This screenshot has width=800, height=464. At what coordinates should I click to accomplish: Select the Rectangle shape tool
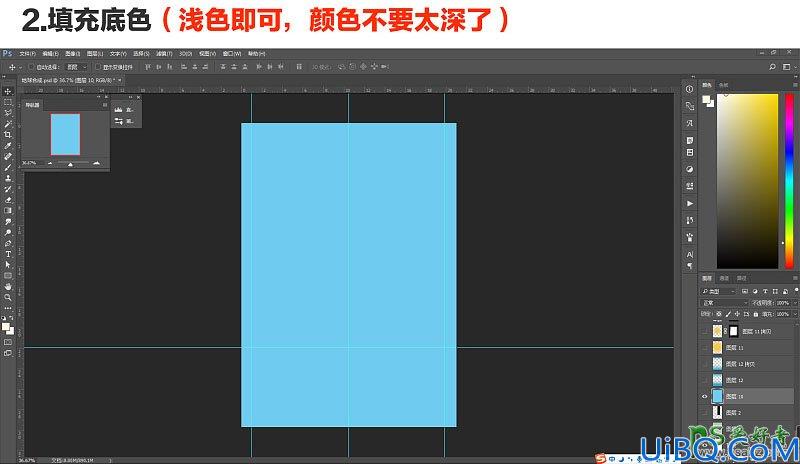(8, 276)
